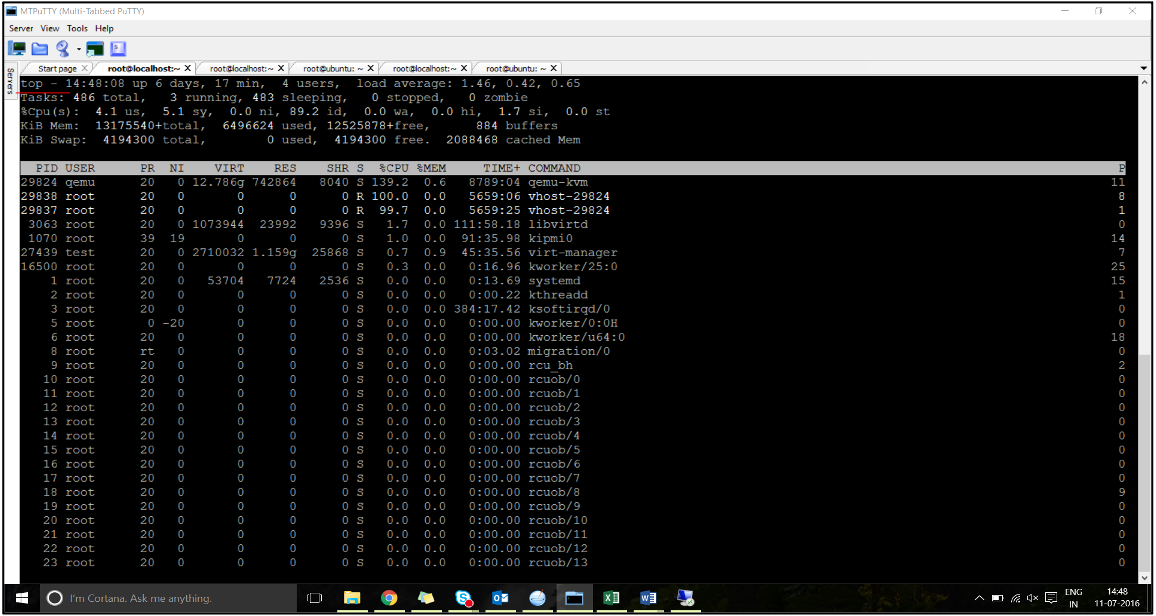This screenshot has width=1156, height=616.
Task: Click the libvirtd command text
Action: click(x=557, y=225)
